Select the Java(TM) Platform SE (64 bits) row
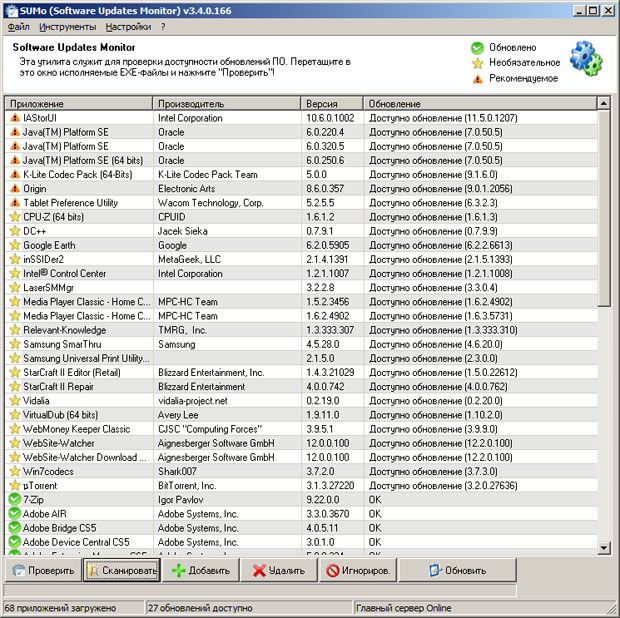 [x=301, y=160]
